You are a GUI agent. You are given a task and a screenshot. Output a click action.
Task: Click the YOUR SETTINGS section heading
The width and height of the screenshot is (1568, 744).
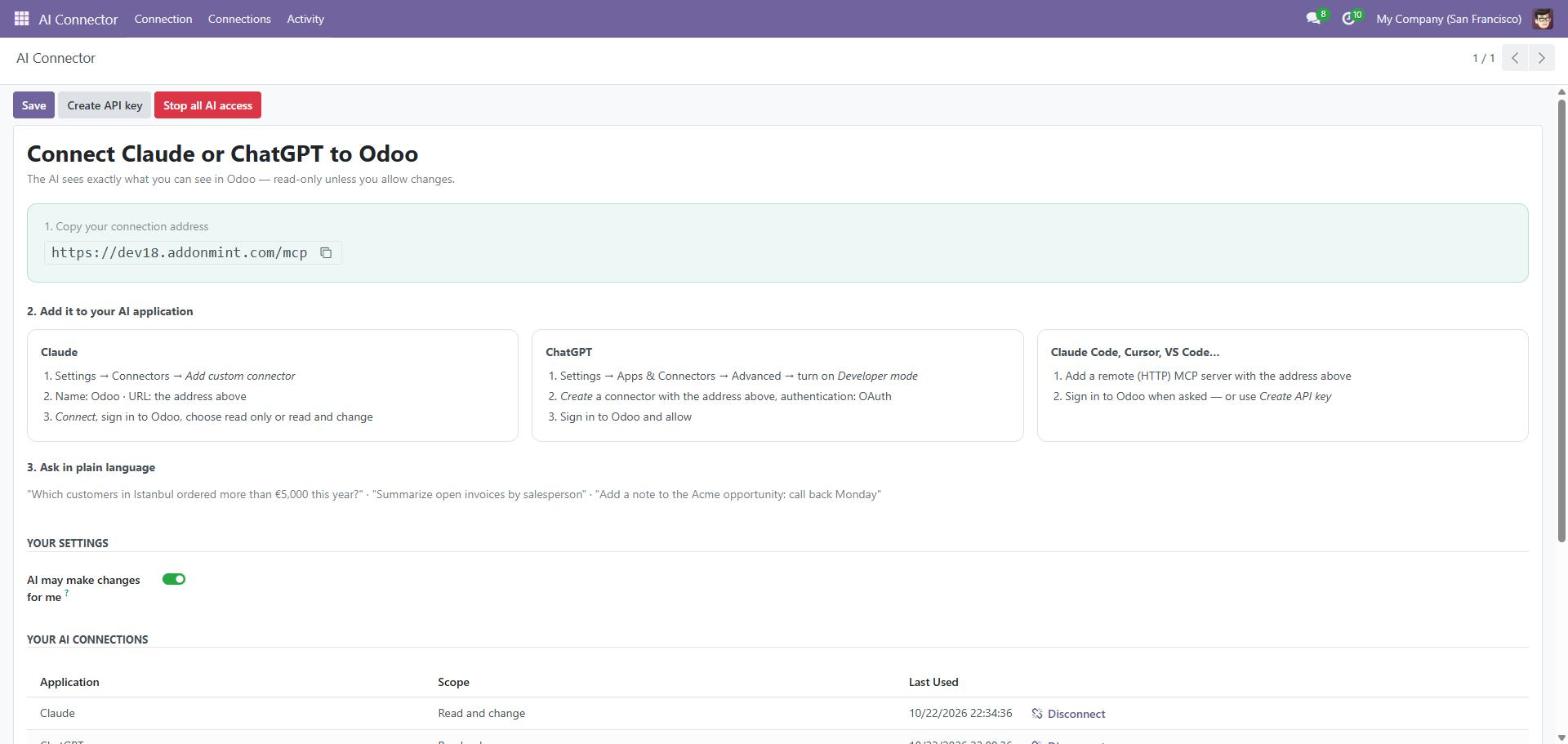coord(67,544)
